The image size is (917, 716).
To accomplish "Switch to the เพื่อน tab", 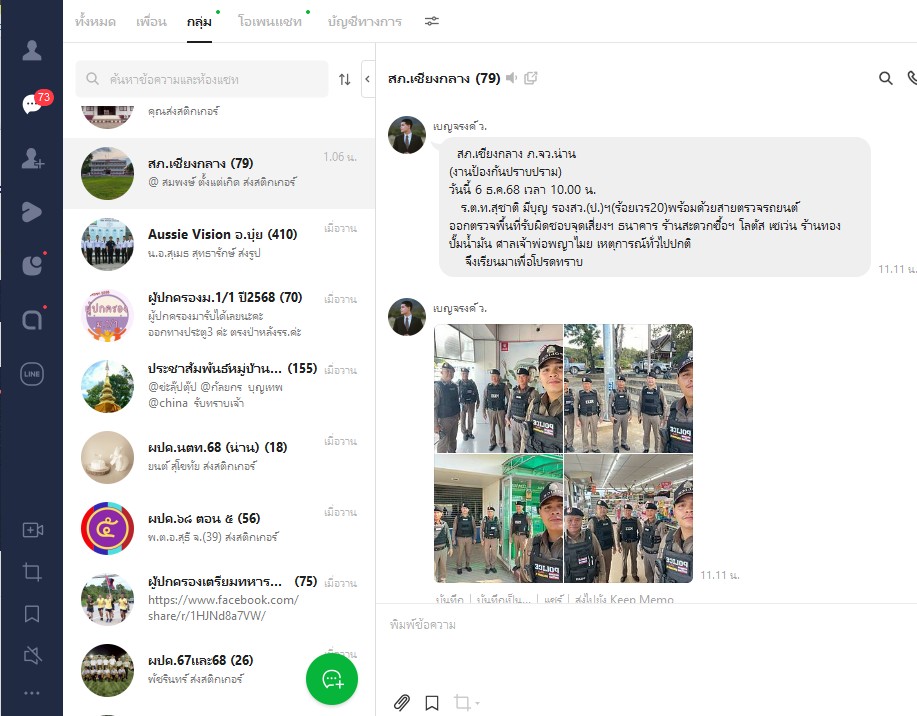I will point(151,21).
